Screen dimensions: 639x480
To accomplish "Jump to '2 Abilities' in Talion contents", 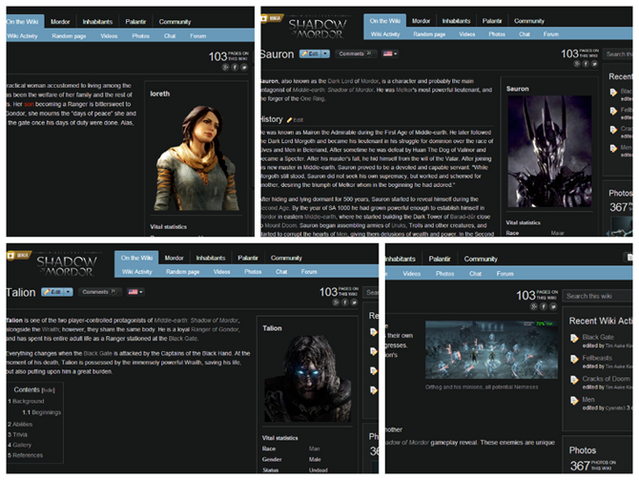I will click(x=20, y=424).
